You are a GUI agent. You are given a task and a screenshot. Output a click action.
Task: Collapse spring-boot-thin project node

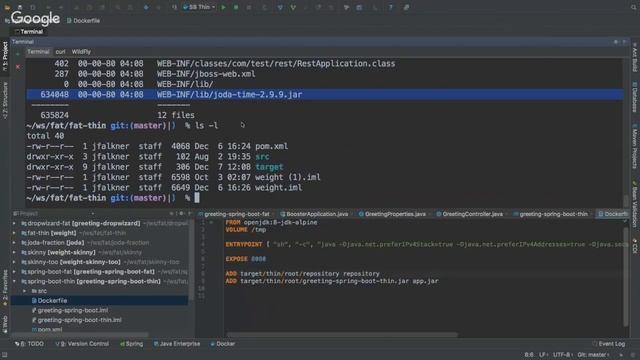(14, 281)
